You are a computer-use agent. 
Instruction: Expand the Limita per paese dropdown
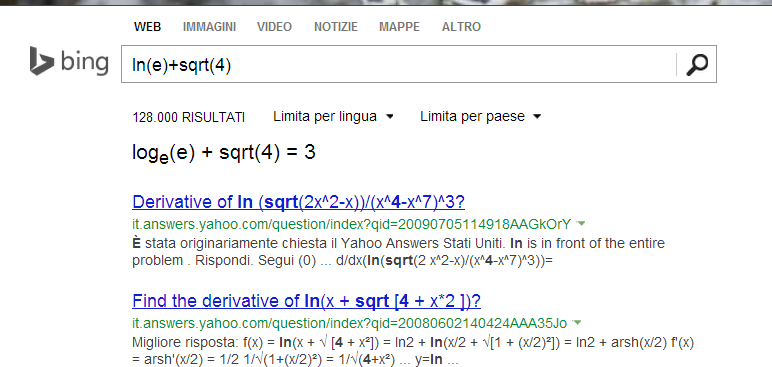[x=481, y=117]
